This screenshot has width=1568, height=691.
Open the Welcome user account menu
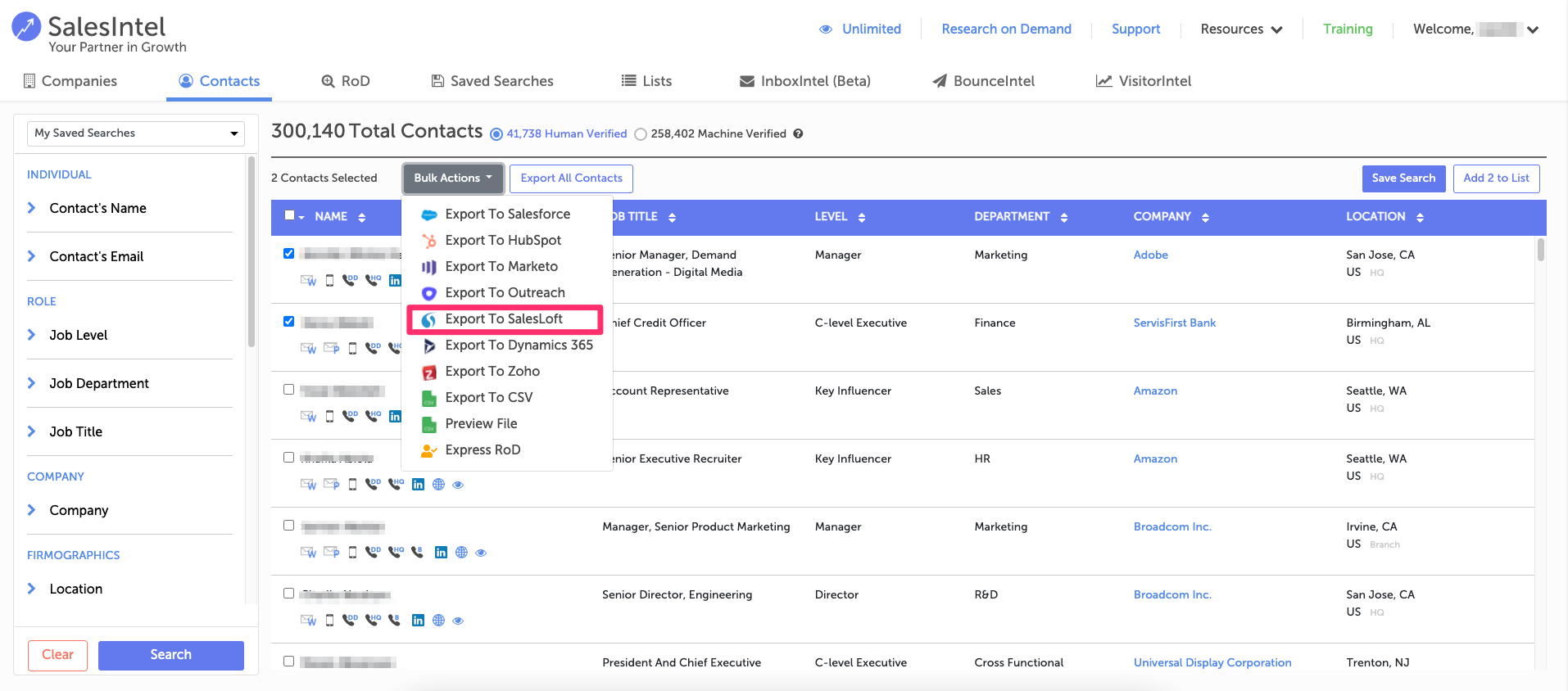pyautogui.click(x=1475, y=29)
